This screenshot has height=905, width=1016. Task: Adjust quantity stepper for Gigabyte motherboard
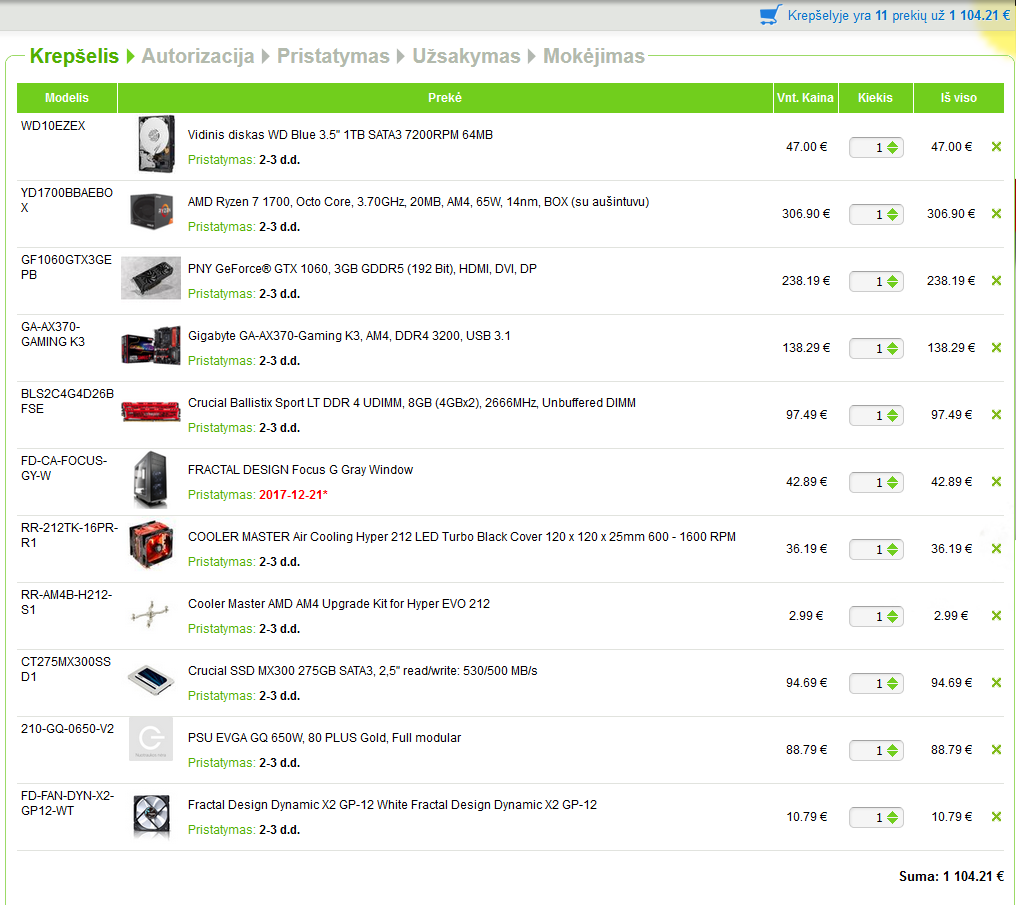click(x=892, y=349)
